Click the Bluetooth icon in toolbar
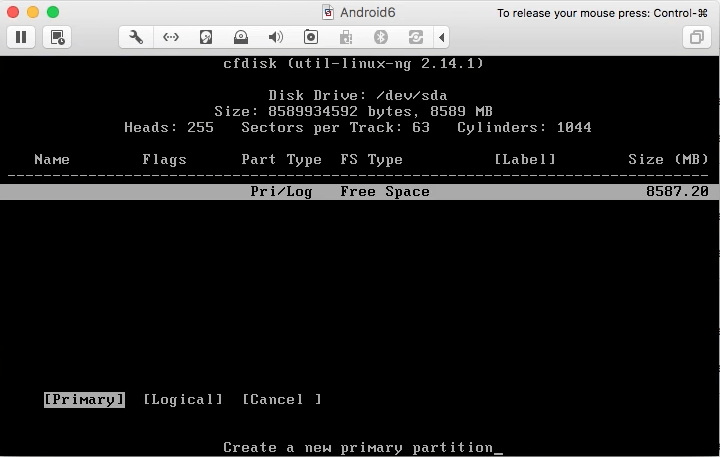720x457 pixels. pos(381,37)
